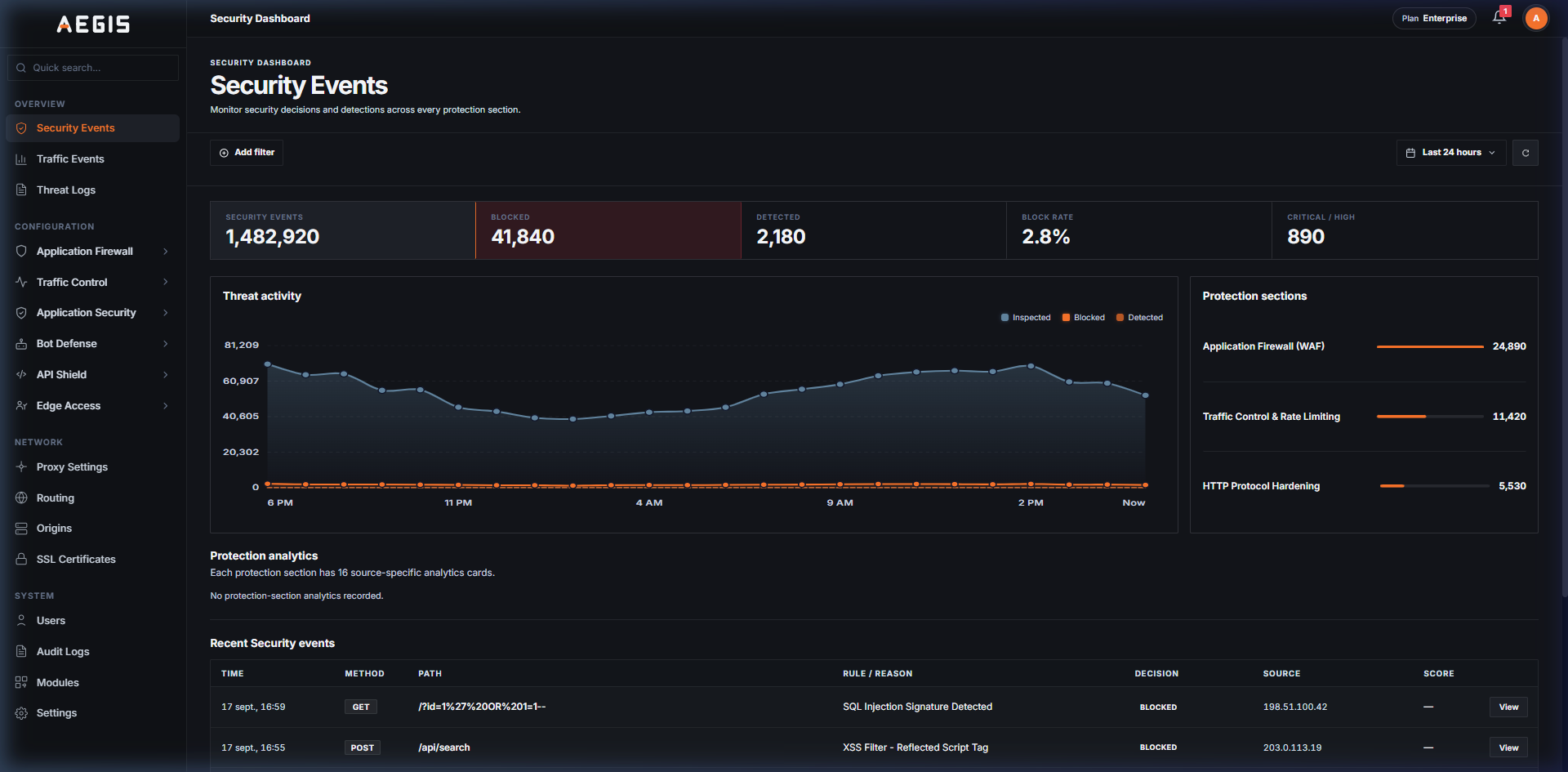The image size is (1568, 772).
Task: Expand the Traffic Control chevron
Action: 166,283
